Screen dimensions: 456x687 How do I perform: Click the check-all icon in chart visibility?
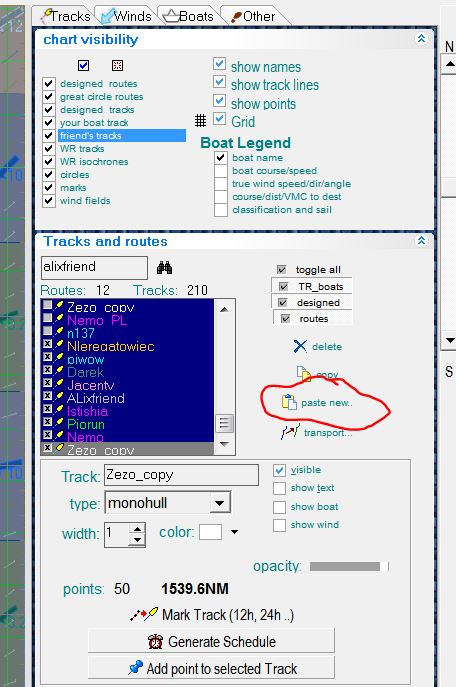pos(83,65)
